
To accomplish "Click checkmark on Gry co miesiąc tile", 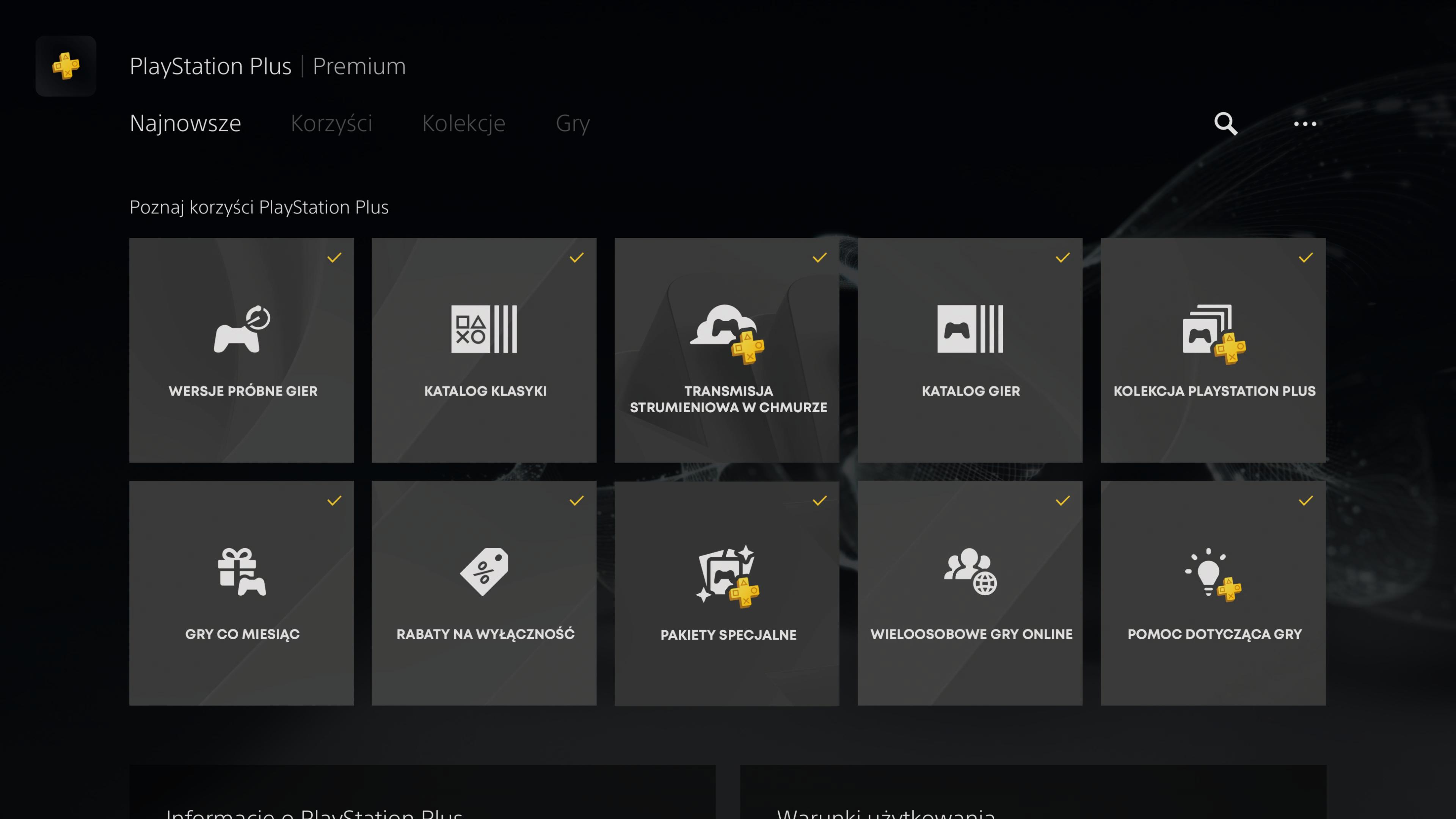I will pos(334,501).
